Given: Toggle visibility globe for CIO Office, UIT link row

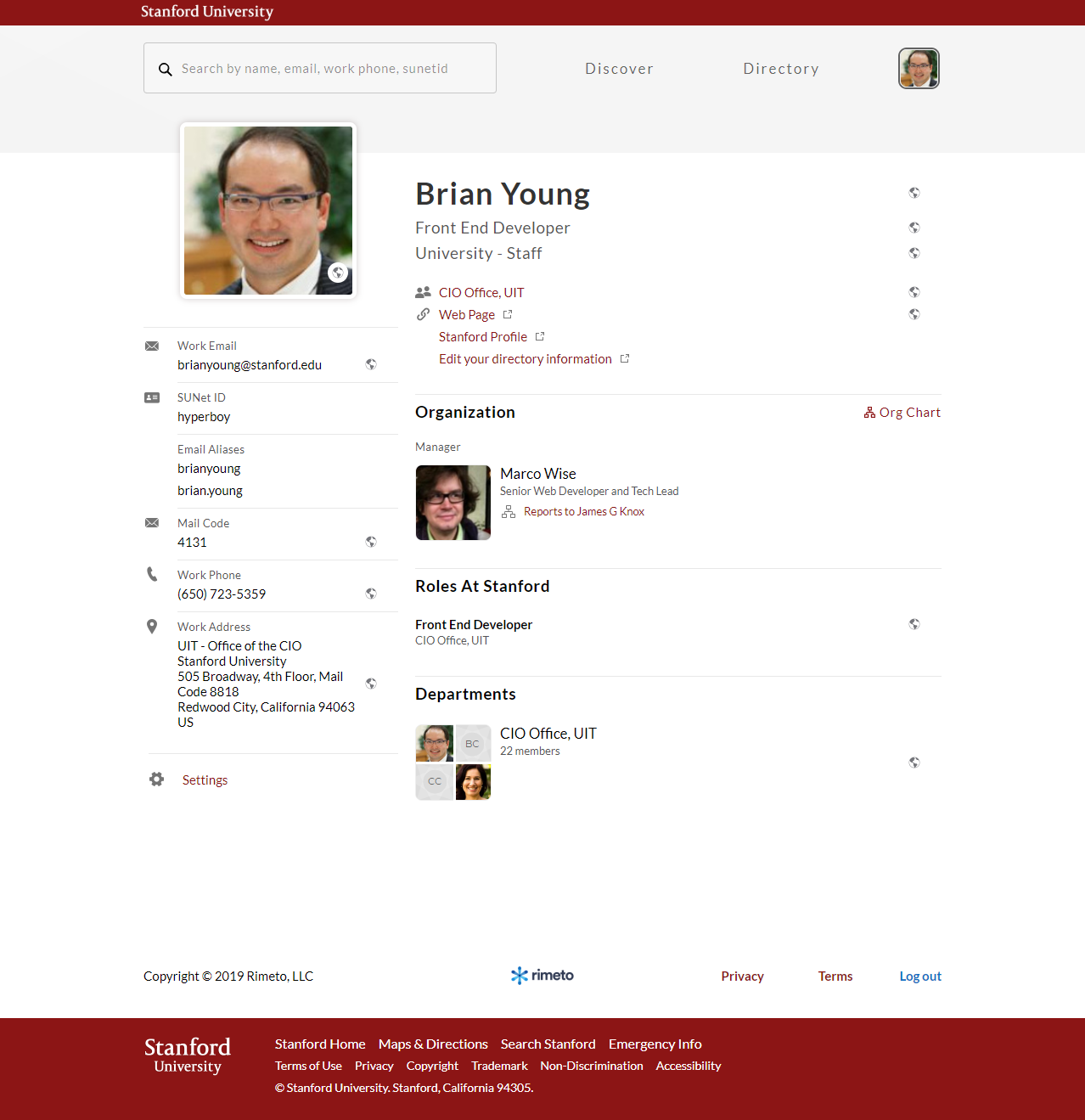Looking at the screenshot, I should [x=914, y=292].
